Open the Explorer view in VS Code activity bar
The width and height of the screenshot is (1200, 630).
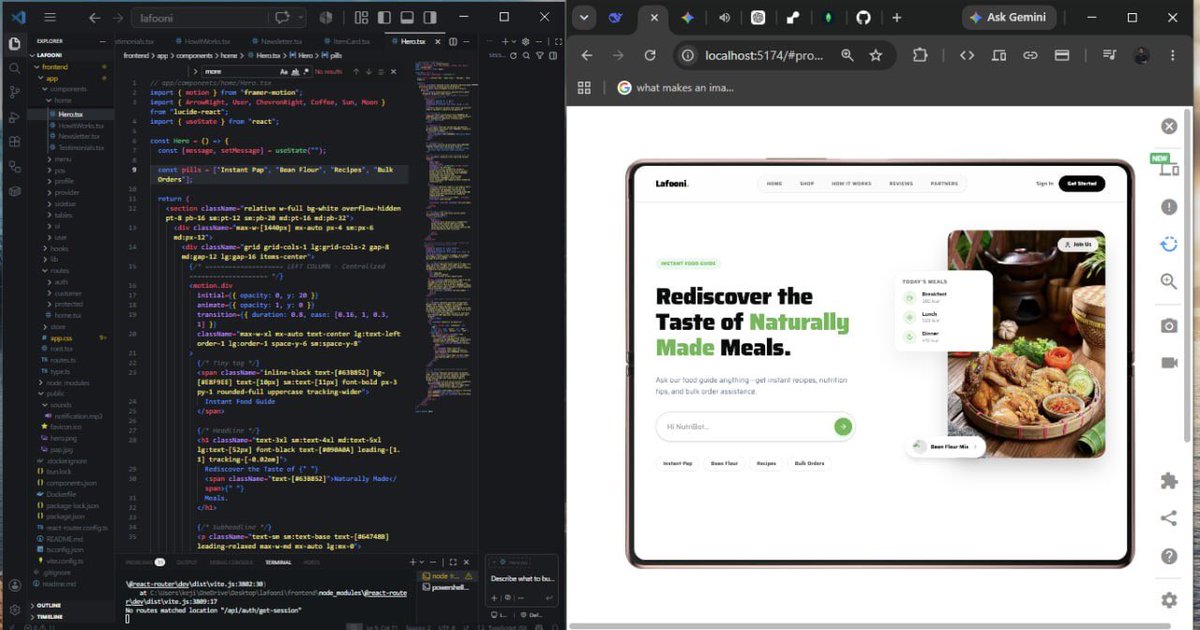14,43
